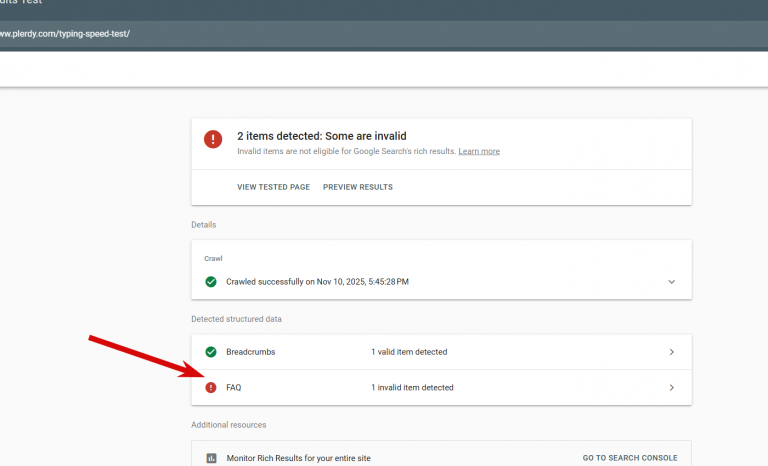768x466 pixels.
Task: Open the Learn more link
Action: [x=479, y=151]
